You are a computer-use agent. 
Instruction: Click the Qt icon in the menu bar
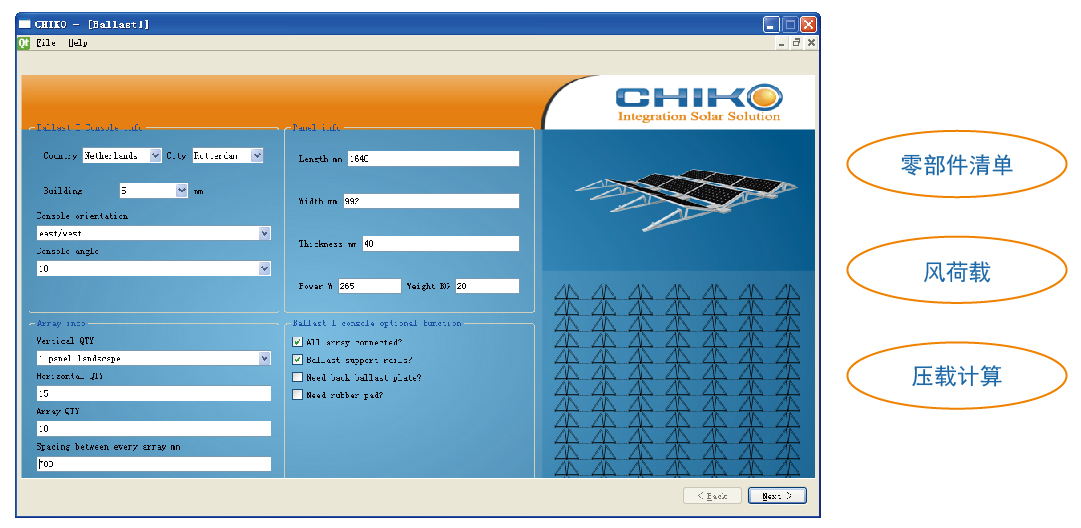point(24,43)
